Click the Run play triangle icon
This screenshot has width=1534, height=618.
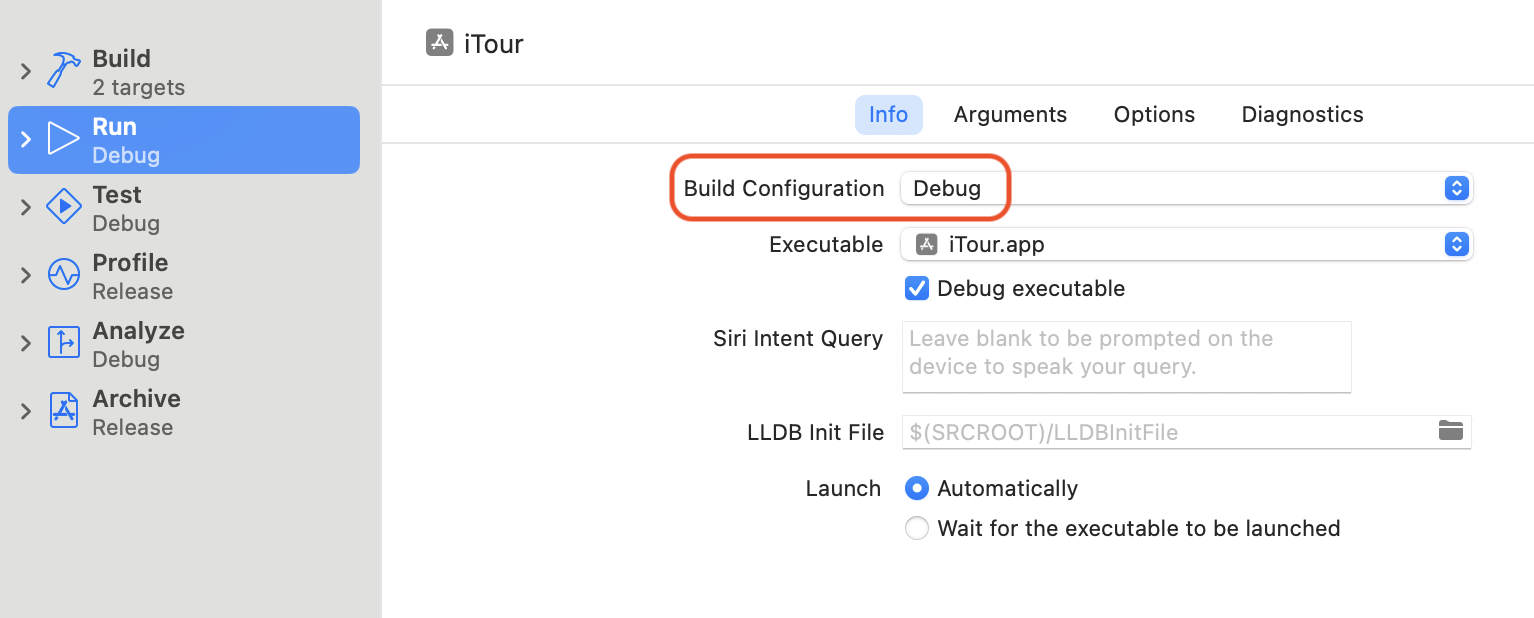tap(64, 139)
